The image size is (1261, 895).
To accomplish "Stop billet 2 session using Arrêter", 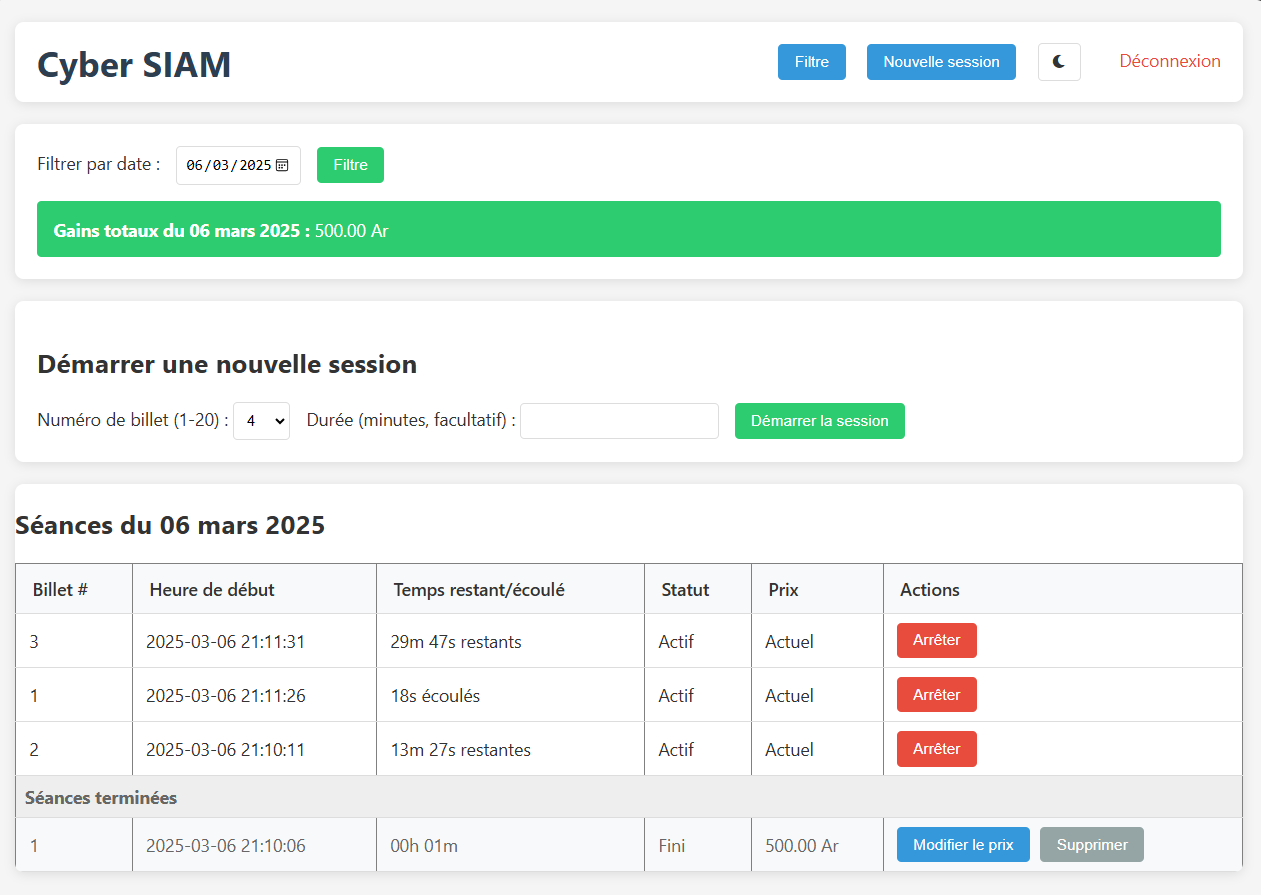I will pos(936,749).
